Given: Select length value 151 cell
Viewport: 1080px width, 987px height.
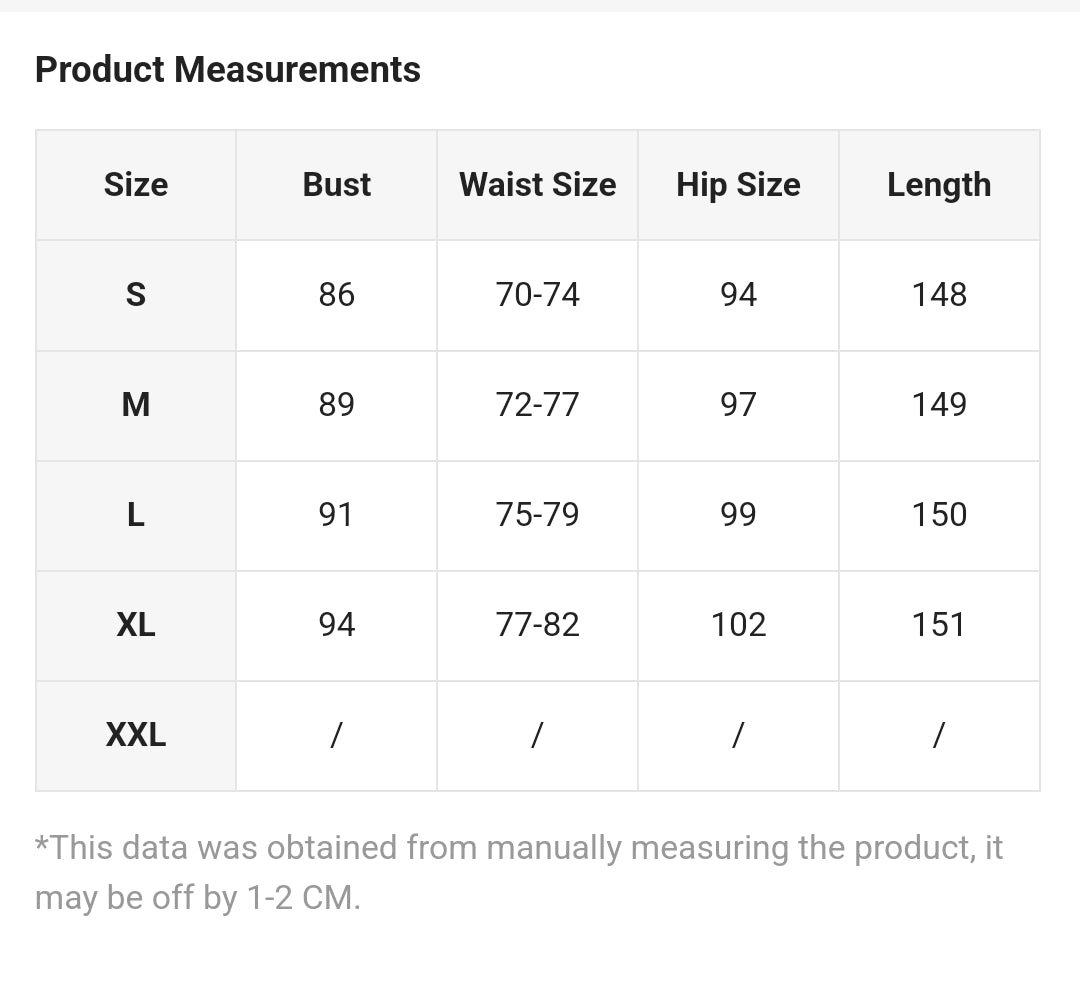Looking at the screenshot, I should tap(939, 626).
